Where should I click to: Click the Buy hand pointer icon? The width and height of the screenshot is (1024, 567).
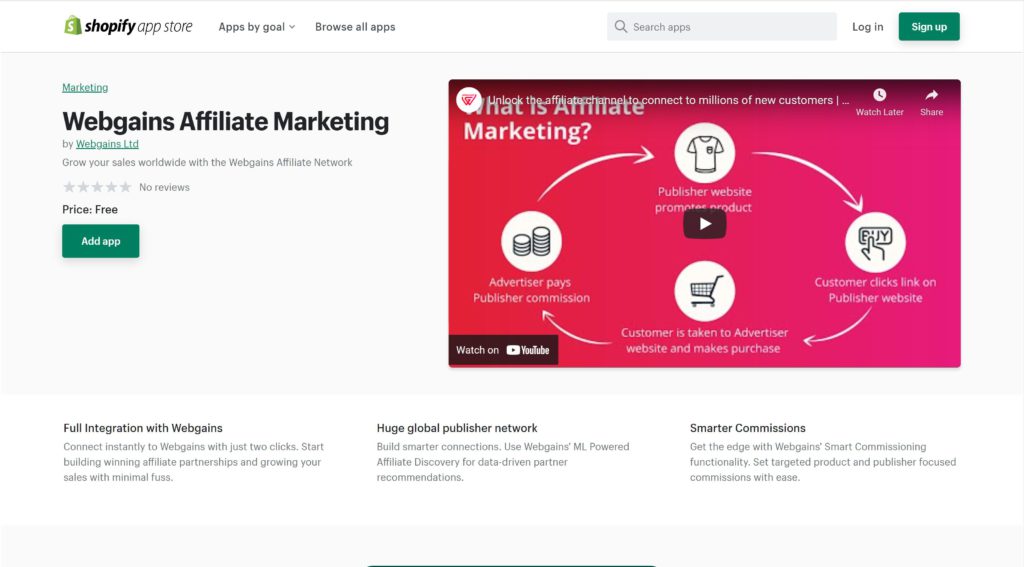pos(875,242)
